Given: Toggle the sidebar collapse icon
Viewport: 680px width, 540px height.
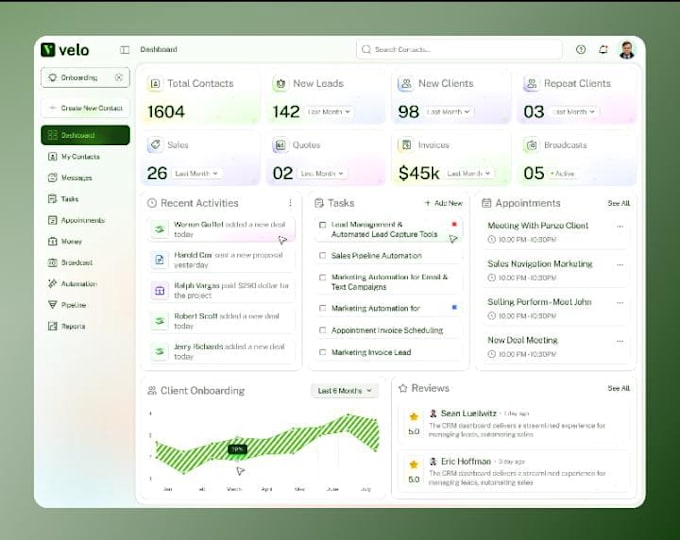Looking at the screenshot, I should [124, 50].
